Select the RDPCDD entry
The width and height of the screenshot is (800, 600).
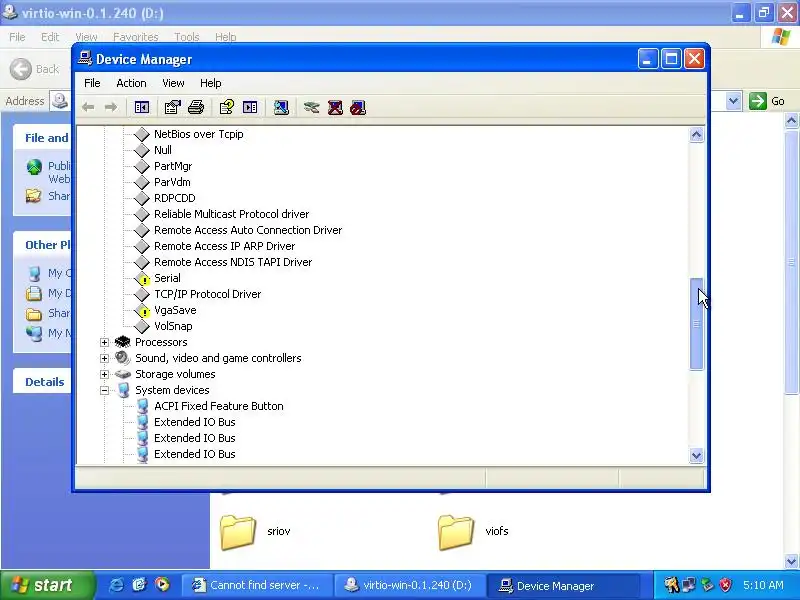[x=174, y=198]
